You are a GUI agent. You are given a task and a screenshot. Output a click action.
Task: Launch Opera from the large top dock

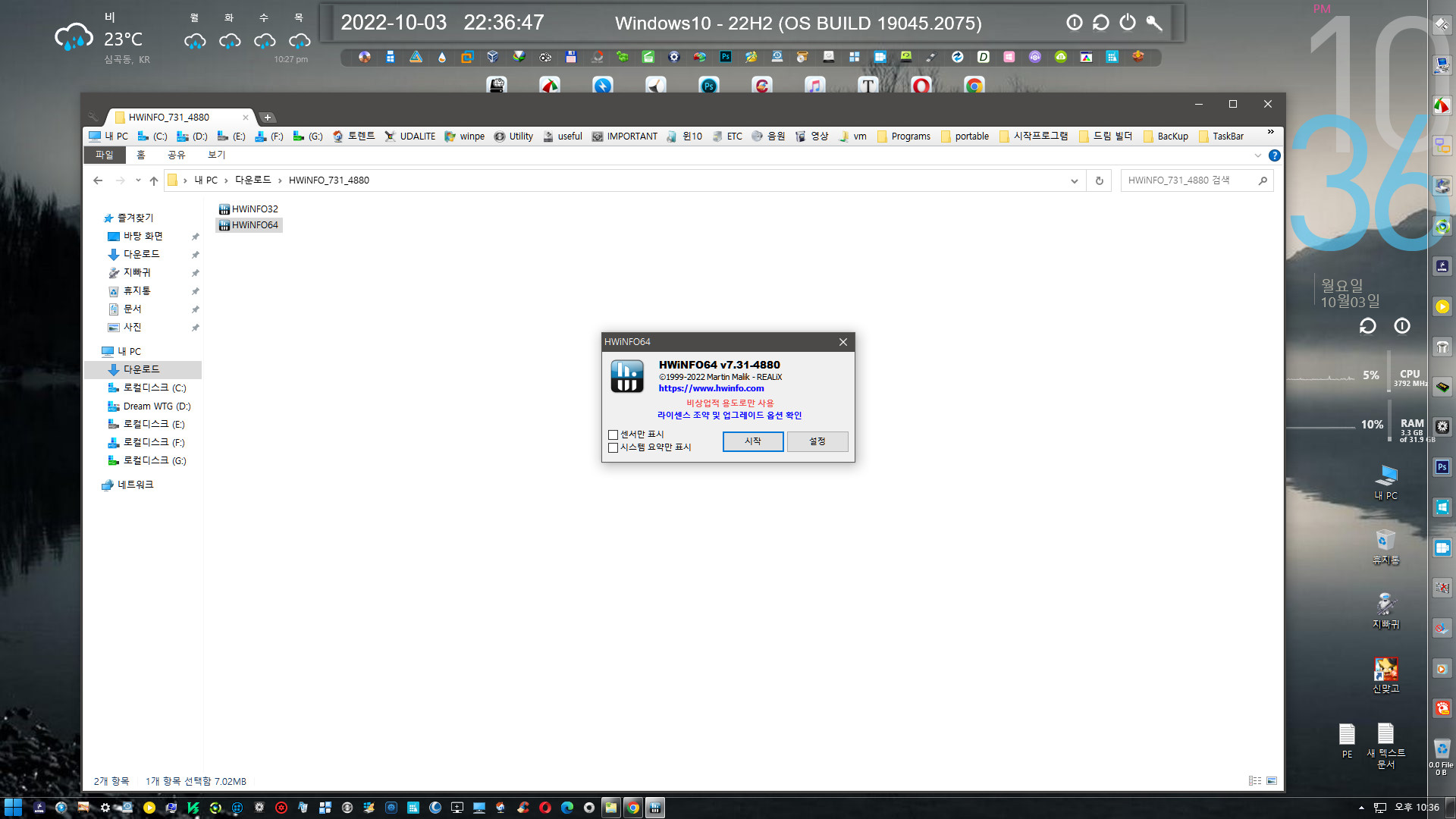pos(921,86)
